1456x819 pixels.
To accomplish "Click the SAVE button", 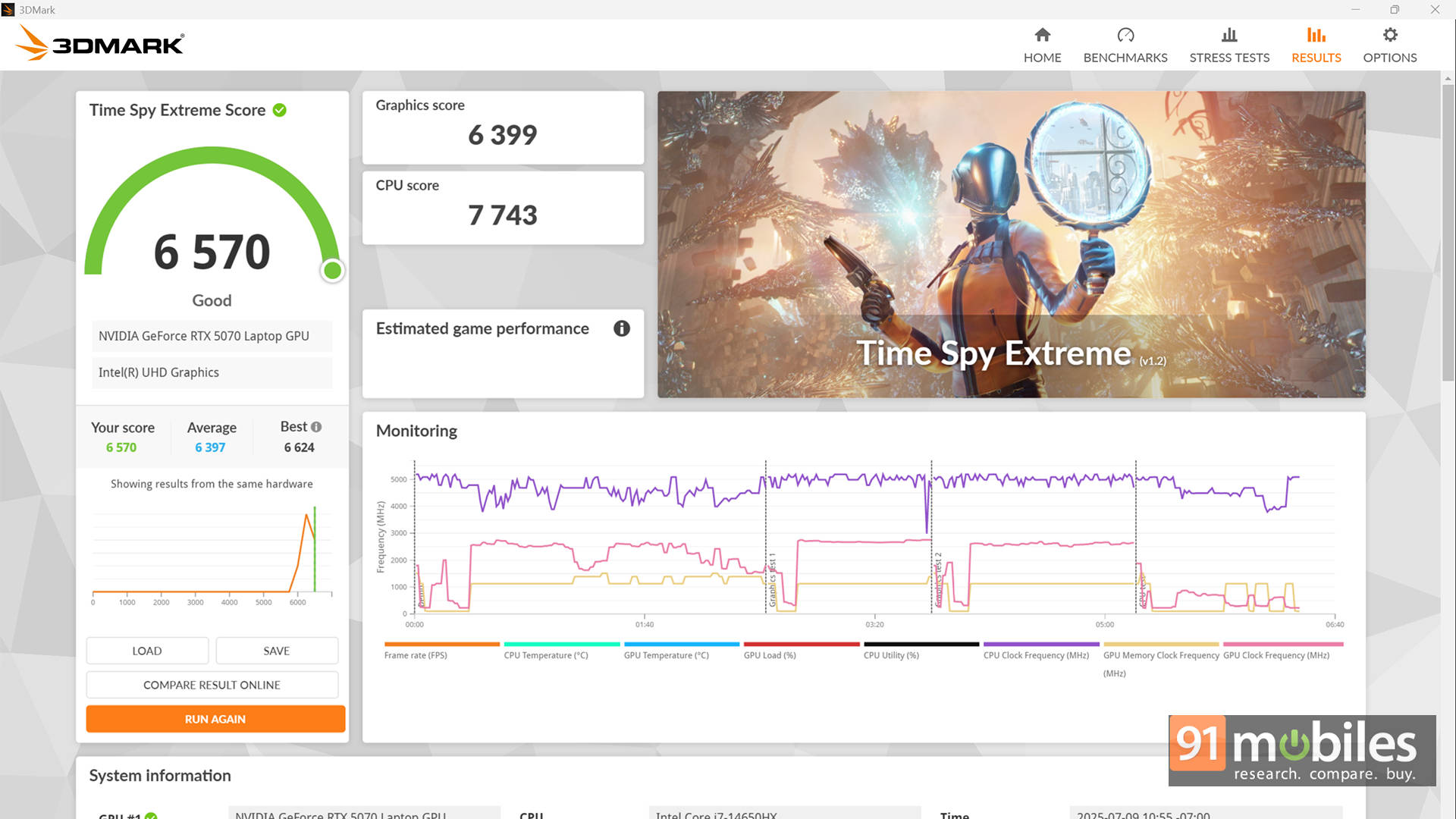I will (277, 651).
